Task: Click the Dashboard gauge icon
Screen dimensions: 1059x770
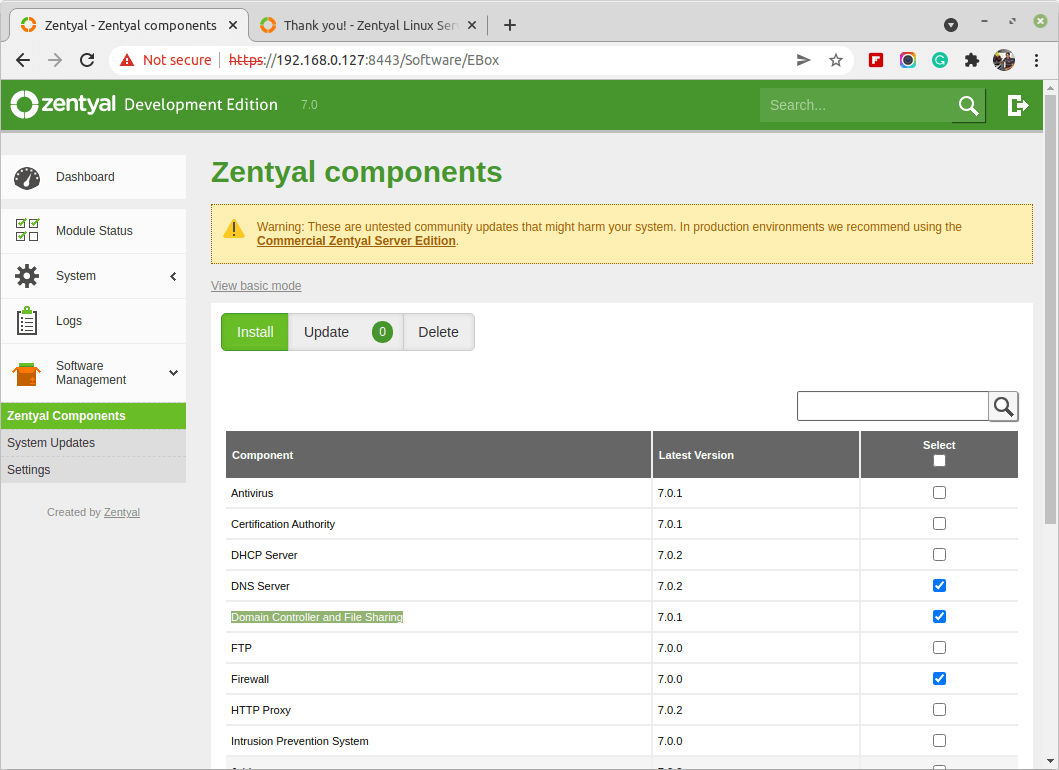Action: [27, 178]
